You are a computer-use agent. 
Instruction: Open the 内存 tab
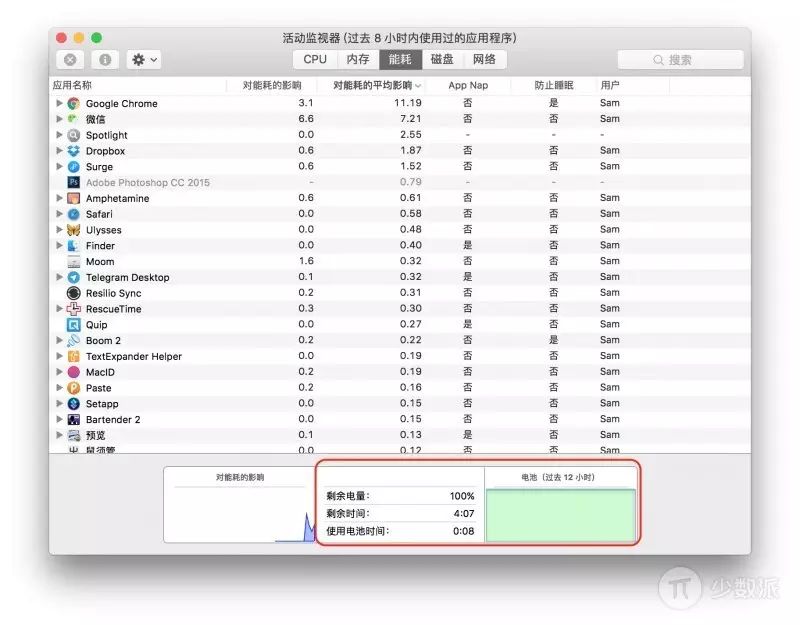pos(358,59)
